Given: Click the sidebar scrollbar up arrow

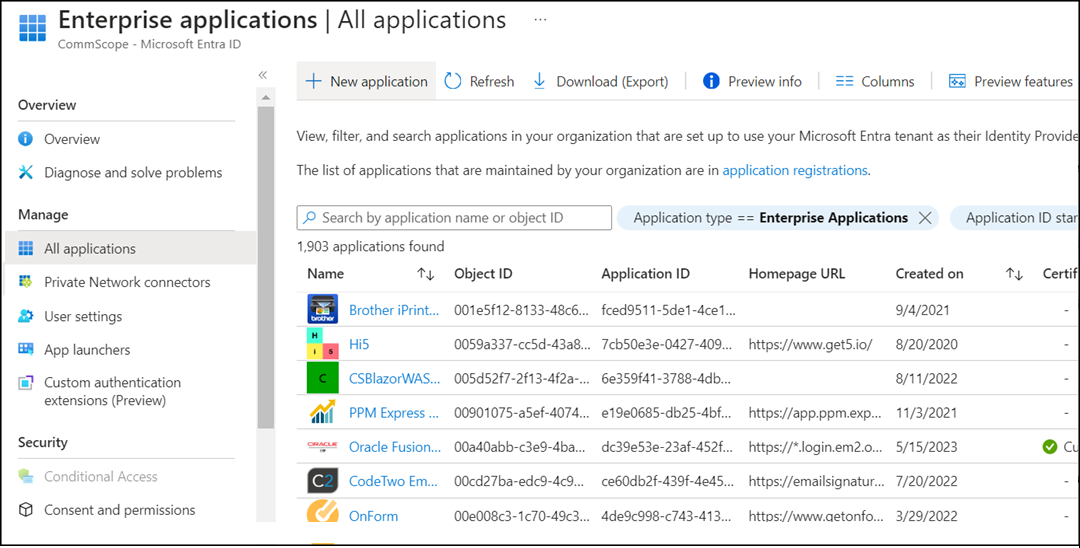Looking at the screenshot, I should (265, 98).
